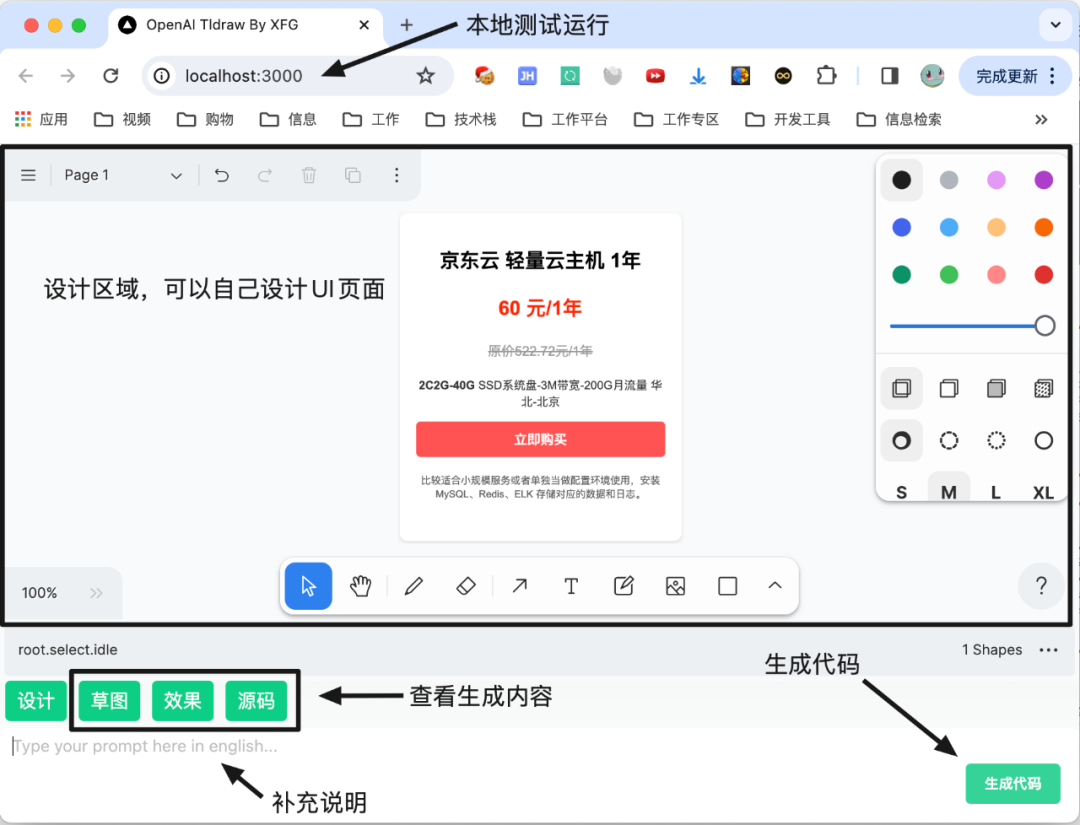Image resolution: width=1080 pixels, height=825 pixels.
Task: Select the Hand pan tool
Action: pyautogui.click(x=360, y=586)
